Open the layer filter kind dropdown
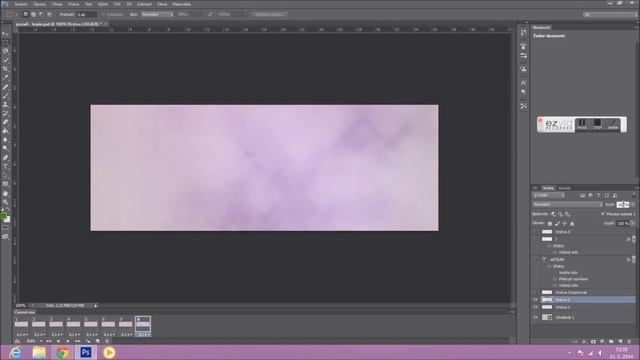640x360 pixels. (549, 196)
